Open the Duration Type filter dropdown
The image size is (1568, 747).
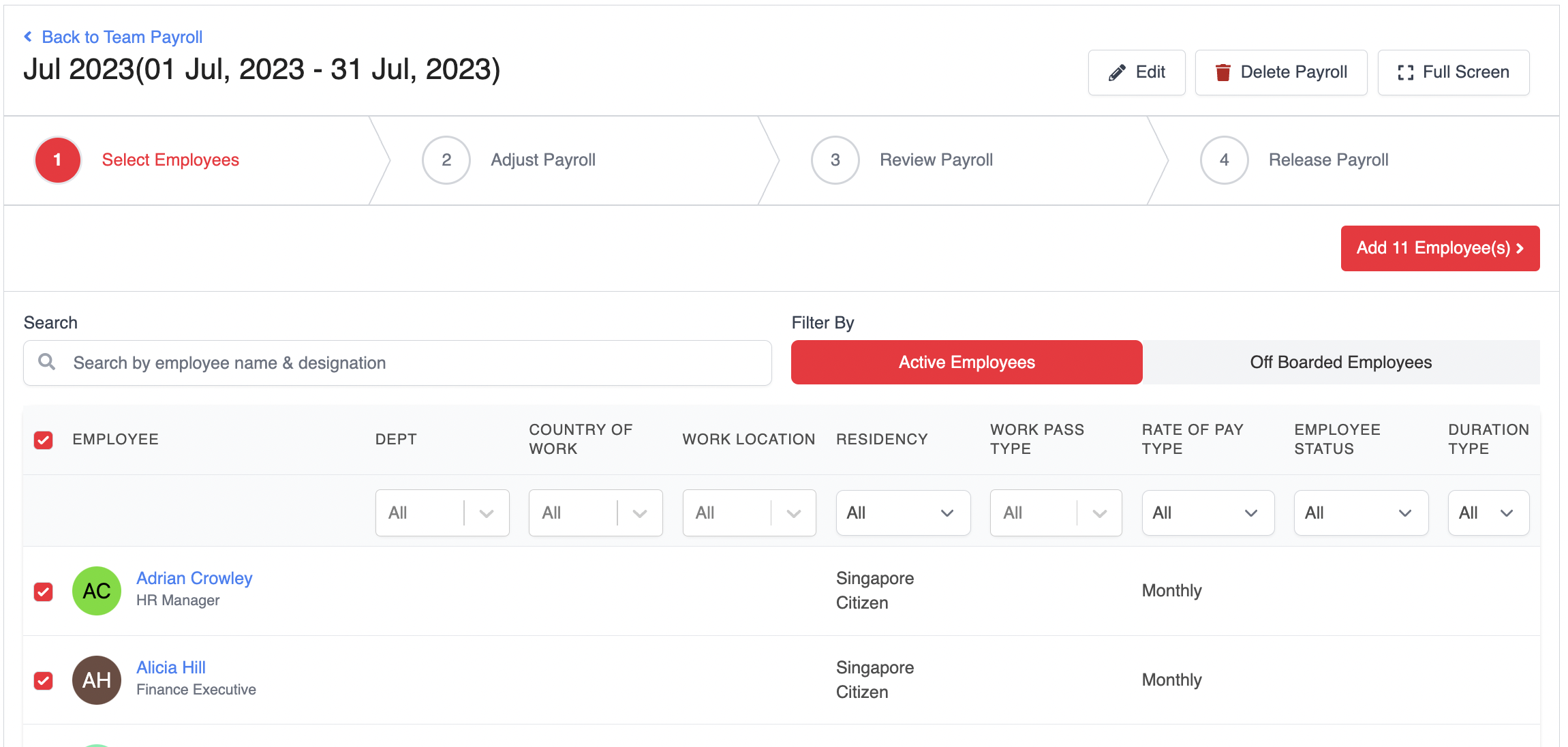[1488, 513]
